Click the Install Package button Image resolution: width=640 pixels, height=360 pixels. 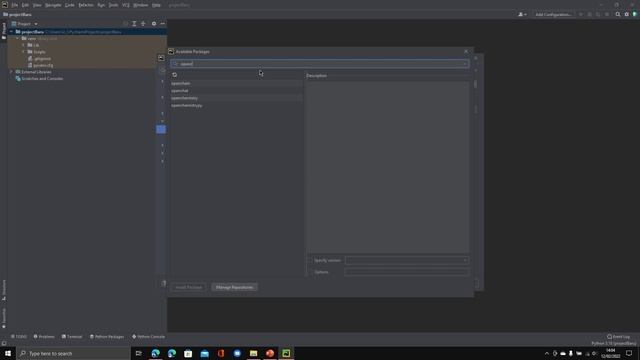189,287
